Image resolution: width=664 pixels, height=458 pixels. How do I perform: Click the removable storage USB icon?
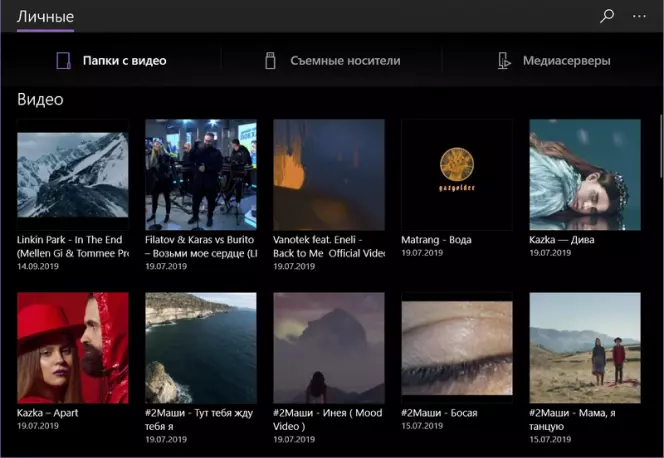270,61
